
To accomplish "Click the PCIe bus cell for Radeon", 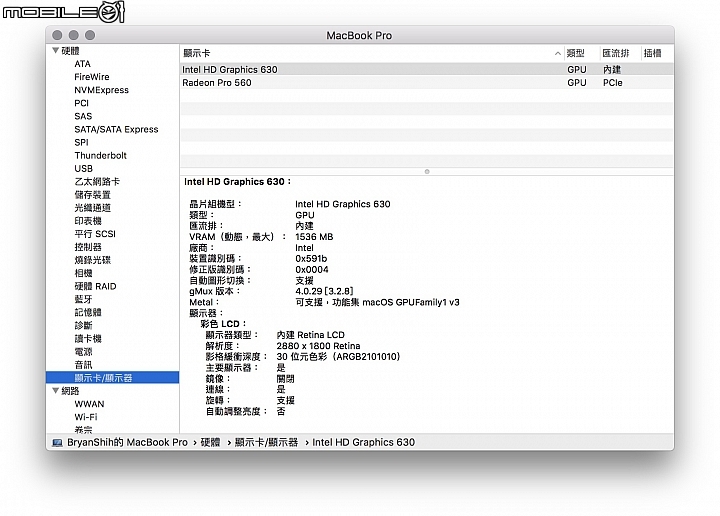I will pos(613,83).
